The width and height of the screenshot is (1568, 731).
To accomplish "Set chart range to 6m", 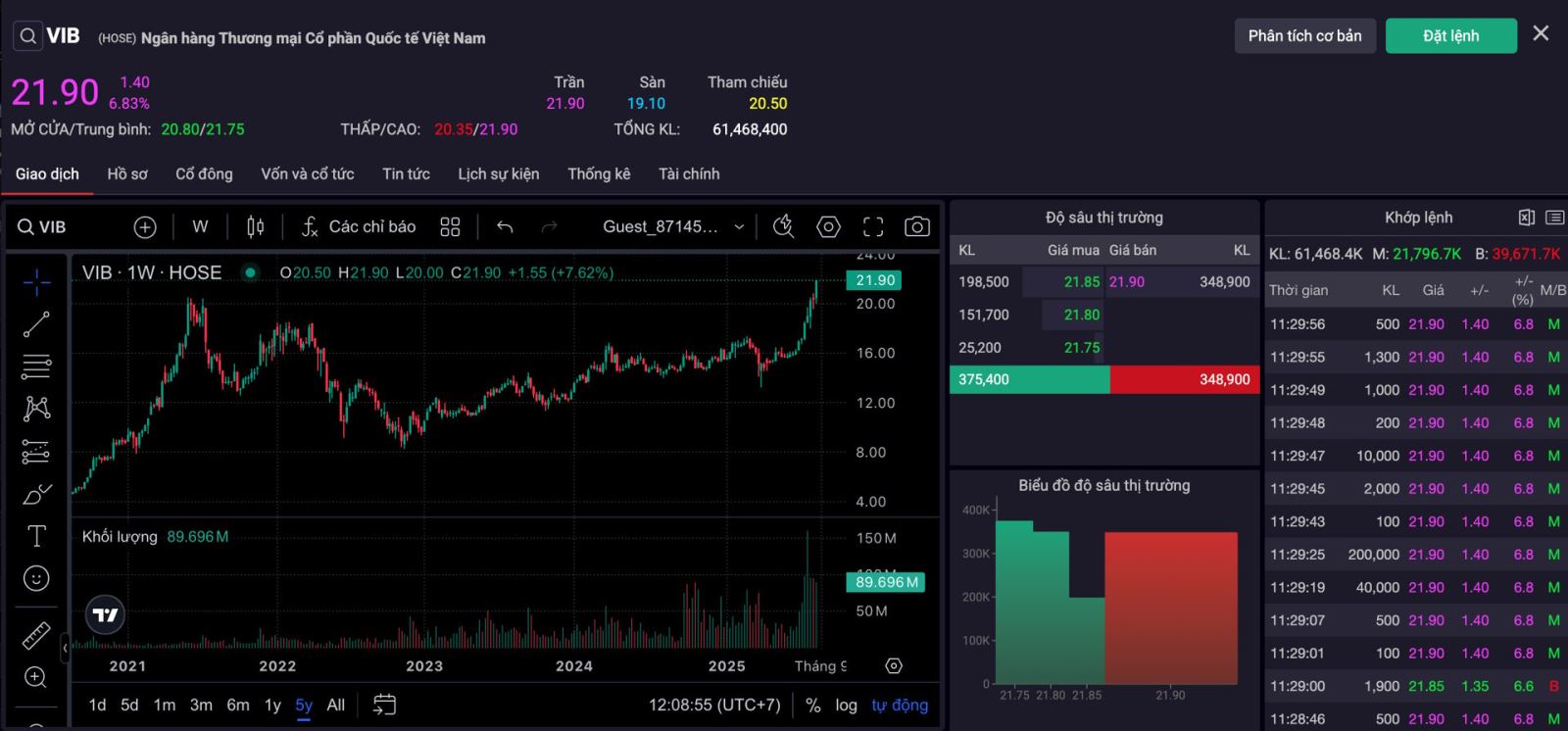I will [x=238, y=705].
